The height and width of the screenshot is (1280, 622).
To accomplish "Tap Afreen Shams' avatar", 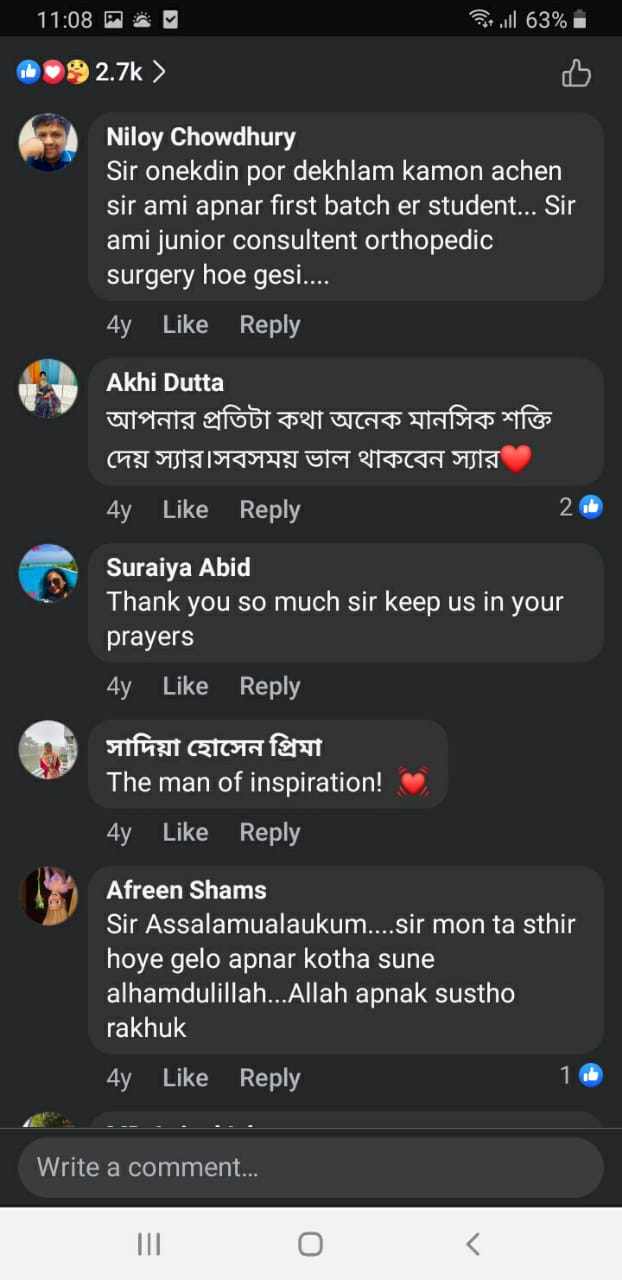I will [x=48, y=896].
